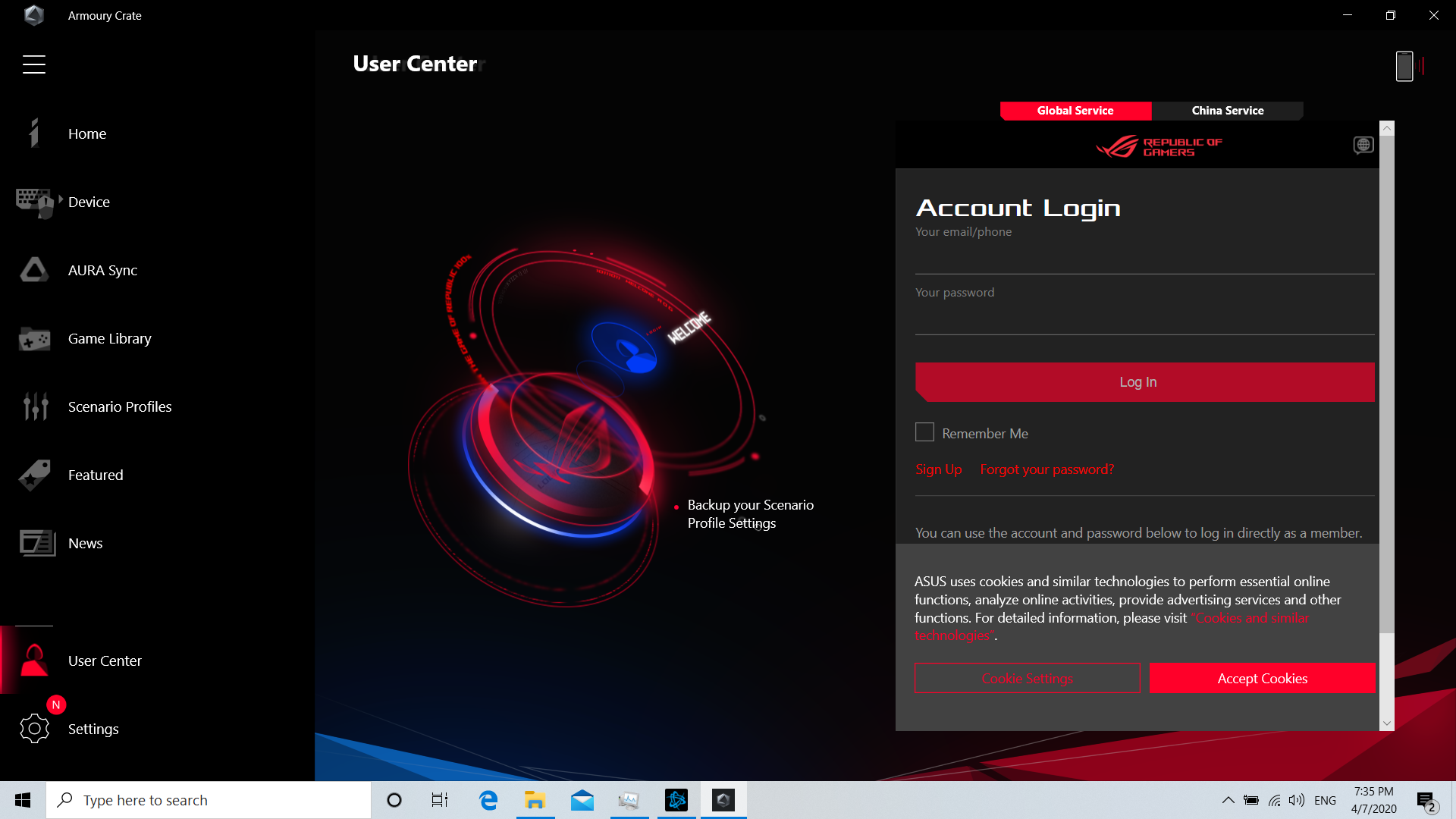Click the ENG language indicator
This screenshot has height=819, width=1456.
[x=1325, y=800]
